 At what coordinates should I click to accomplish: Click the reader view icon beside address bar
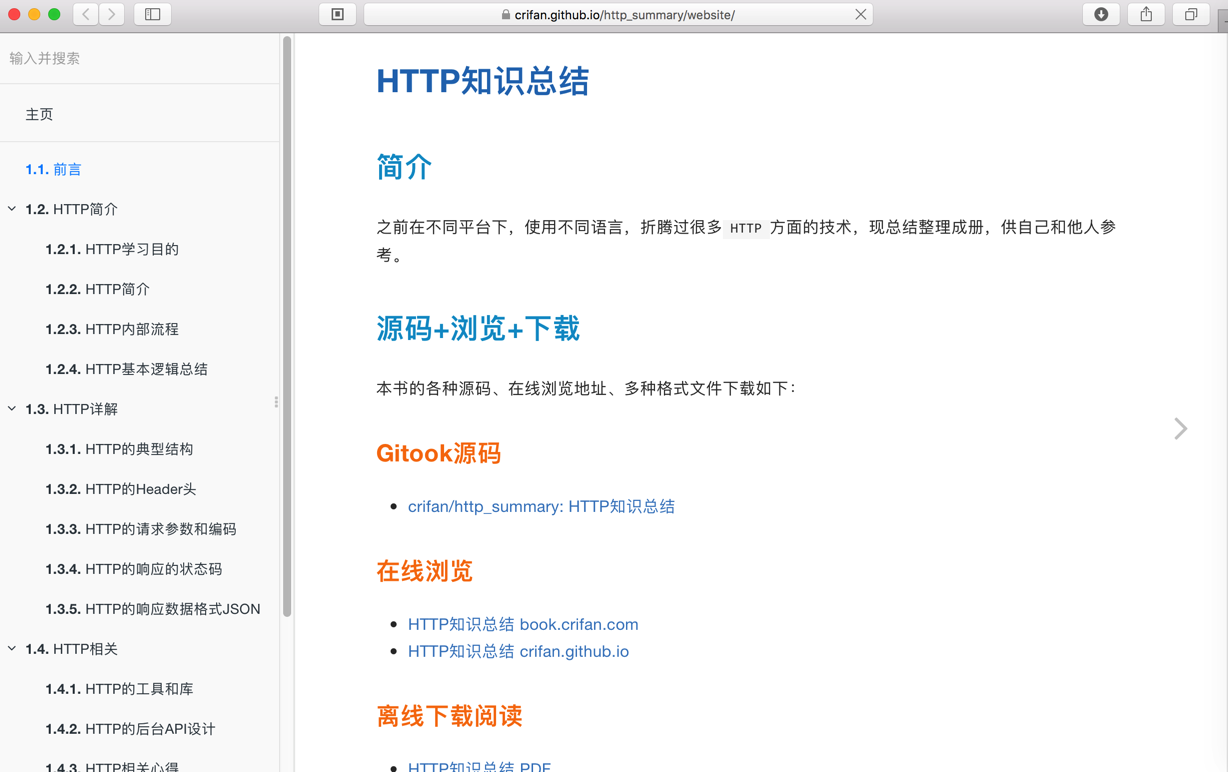pyautogui.click(x=338, y=14)
